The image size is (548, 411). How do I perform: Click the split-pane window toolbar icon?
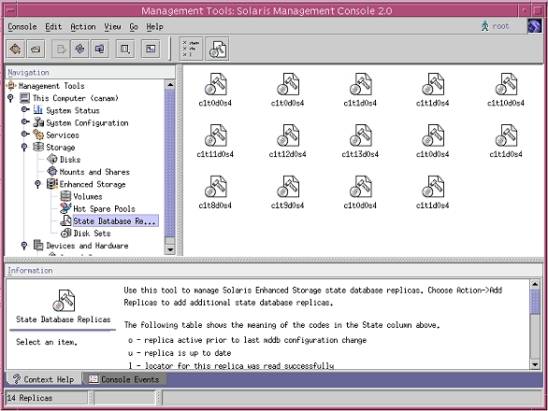coord(151,49)
